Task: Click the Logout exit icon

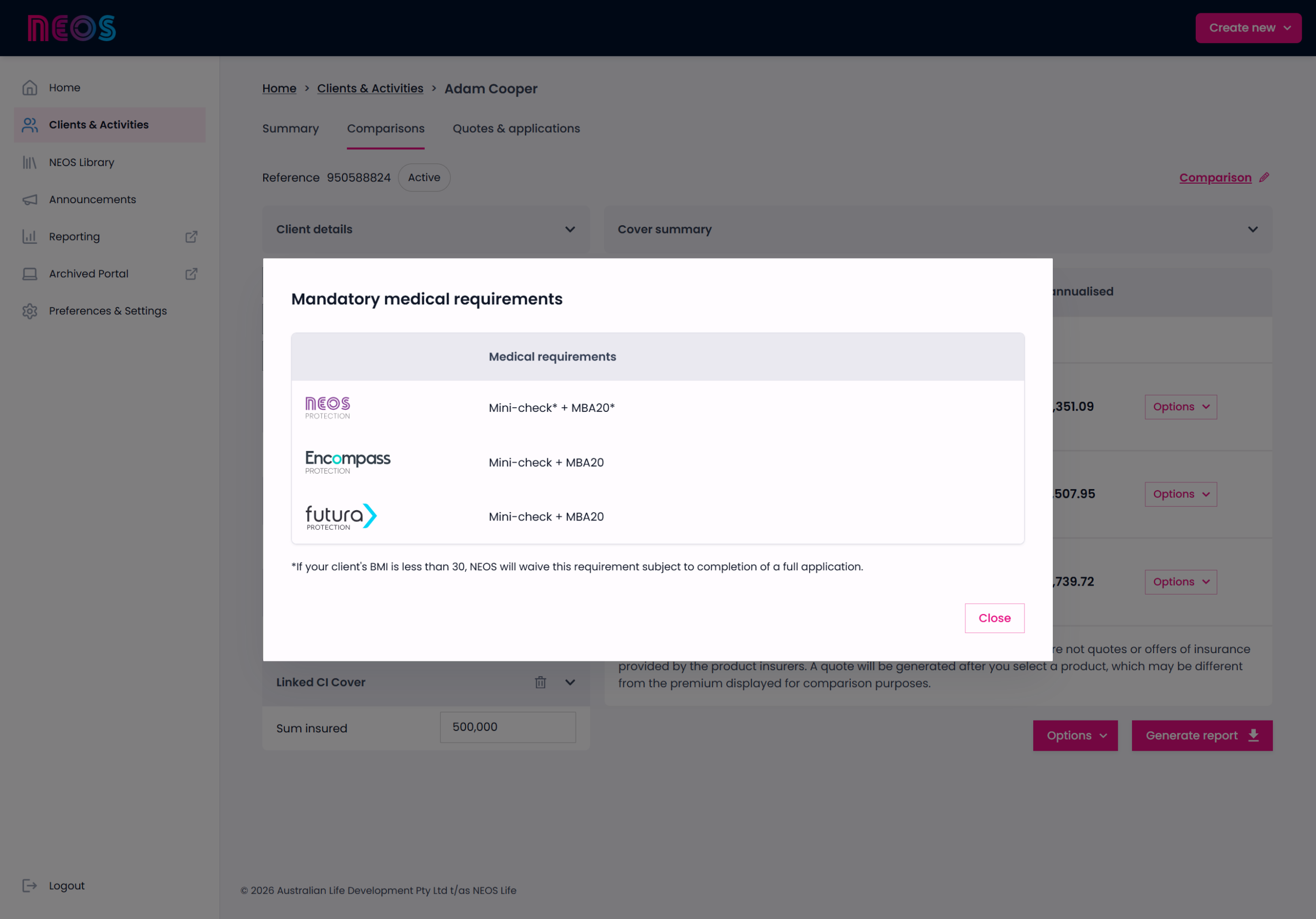Action: 30,886
